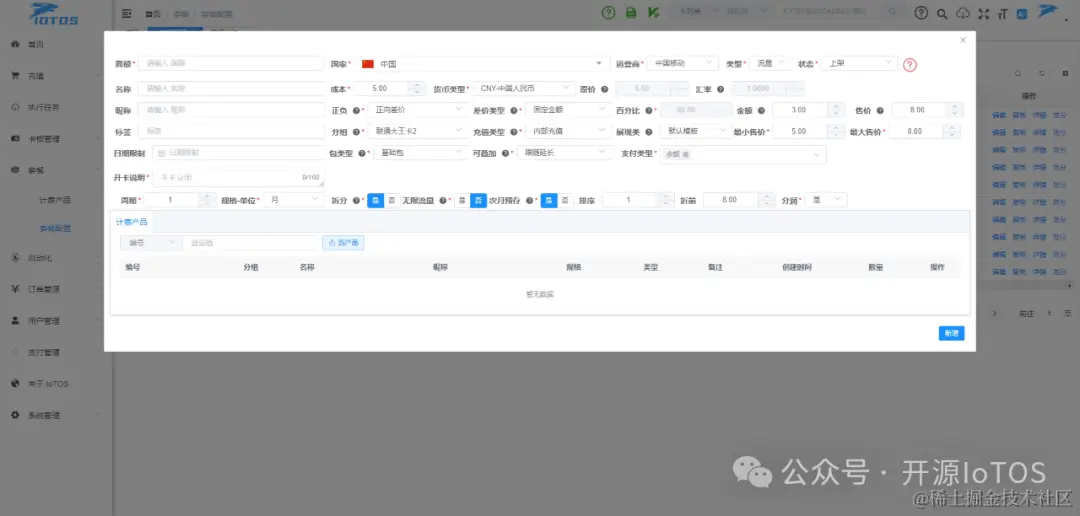Screen dimensions: 1080x516
Task: Click the China flag icon in 国家 field
Action: [x=368, y=64]
